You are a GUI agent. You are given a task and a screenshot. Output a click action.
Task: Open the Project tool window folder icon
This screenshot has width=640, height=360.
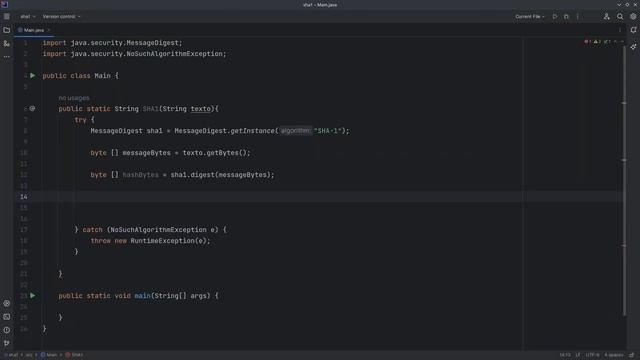(x=7, y=30)
